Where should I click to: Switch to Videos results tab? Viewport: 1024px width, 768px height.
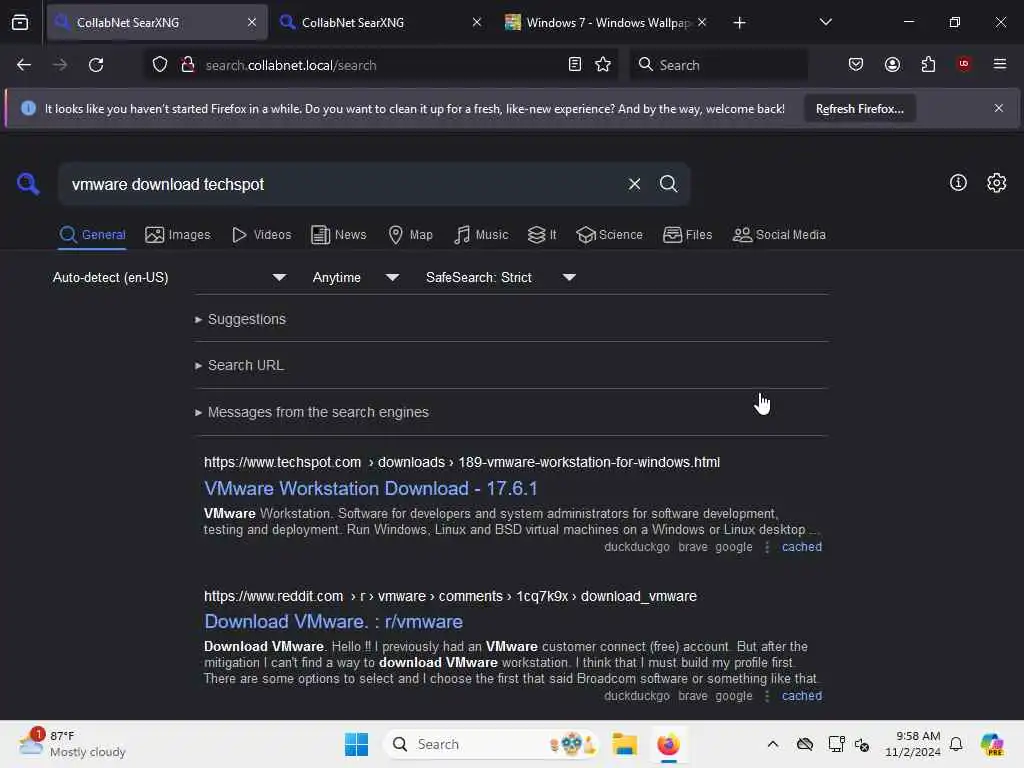coord(261,235)
